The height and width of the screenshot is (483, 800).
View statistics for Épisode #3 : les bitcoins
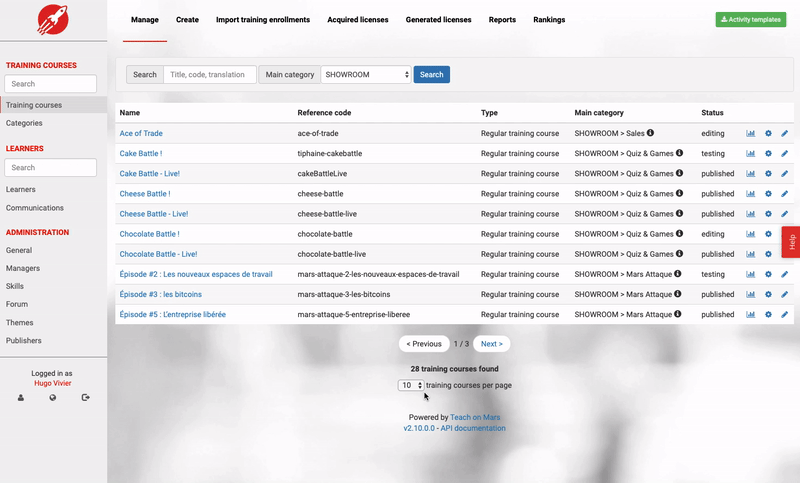coord(750,294)
